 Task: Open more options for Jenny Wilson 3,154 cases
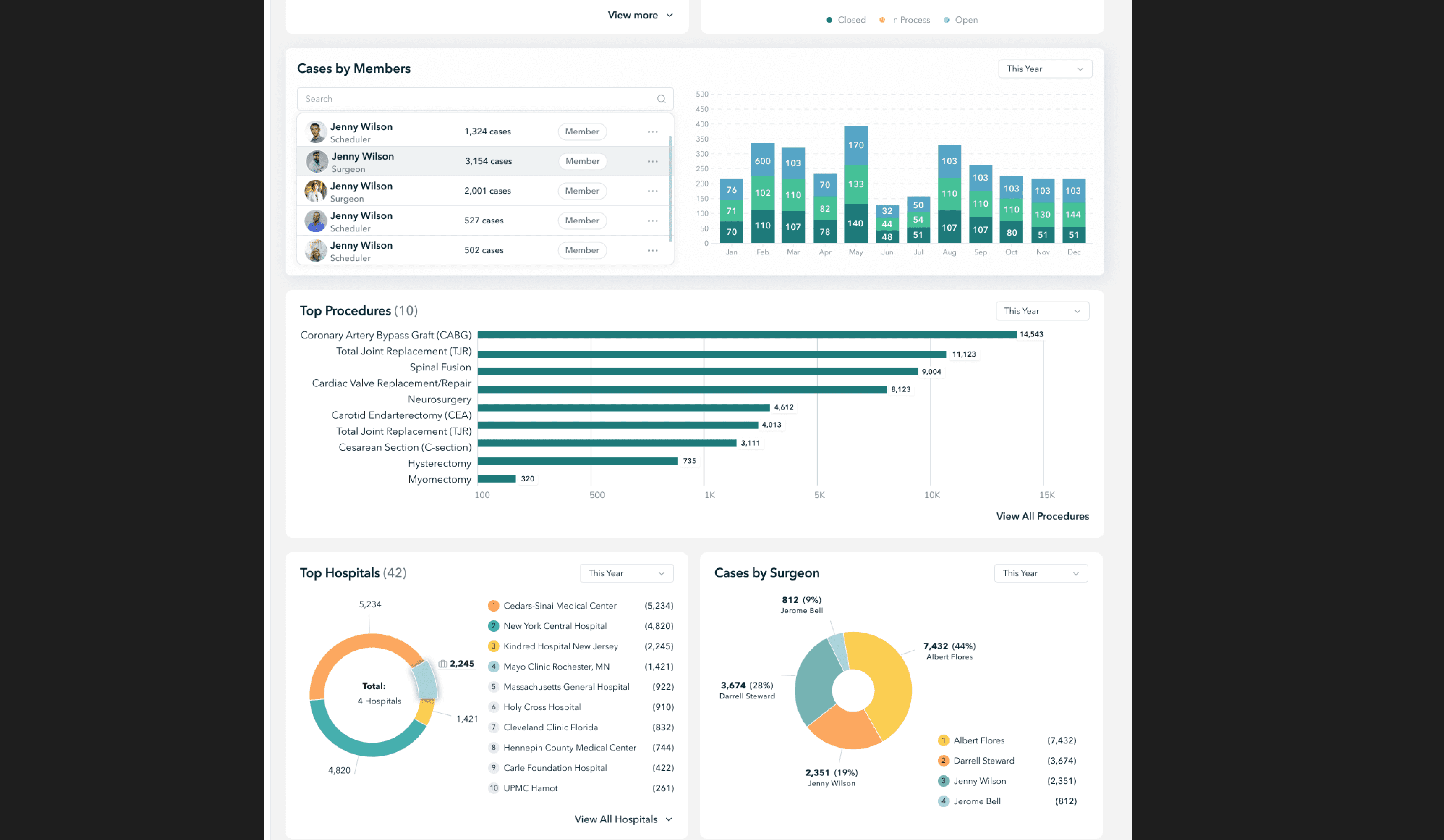click(653, 162)
